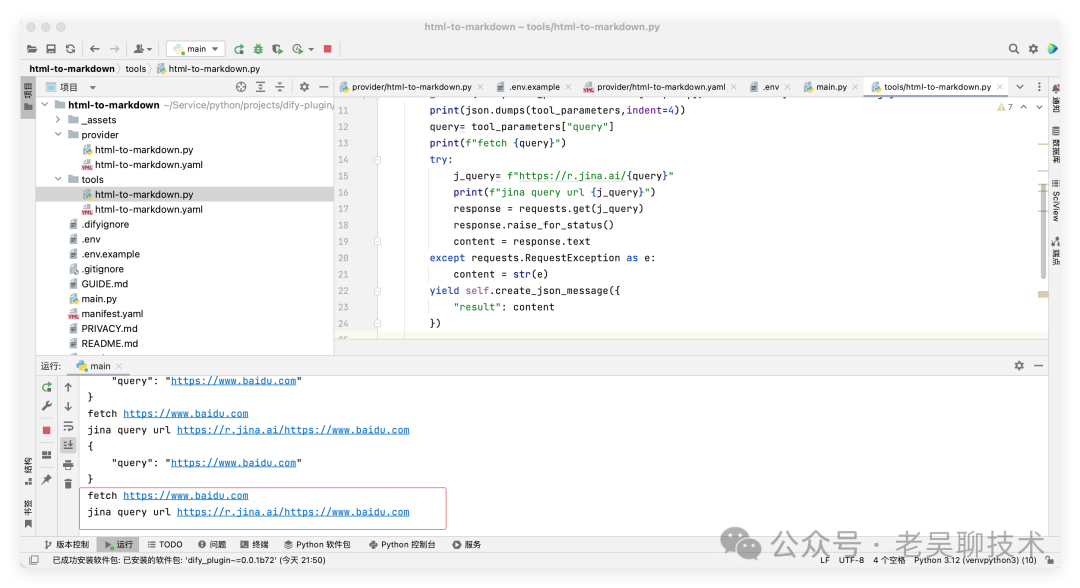Rerun 'main' in Run panel
Screen dimensions: 1080x588
point(47,387)
